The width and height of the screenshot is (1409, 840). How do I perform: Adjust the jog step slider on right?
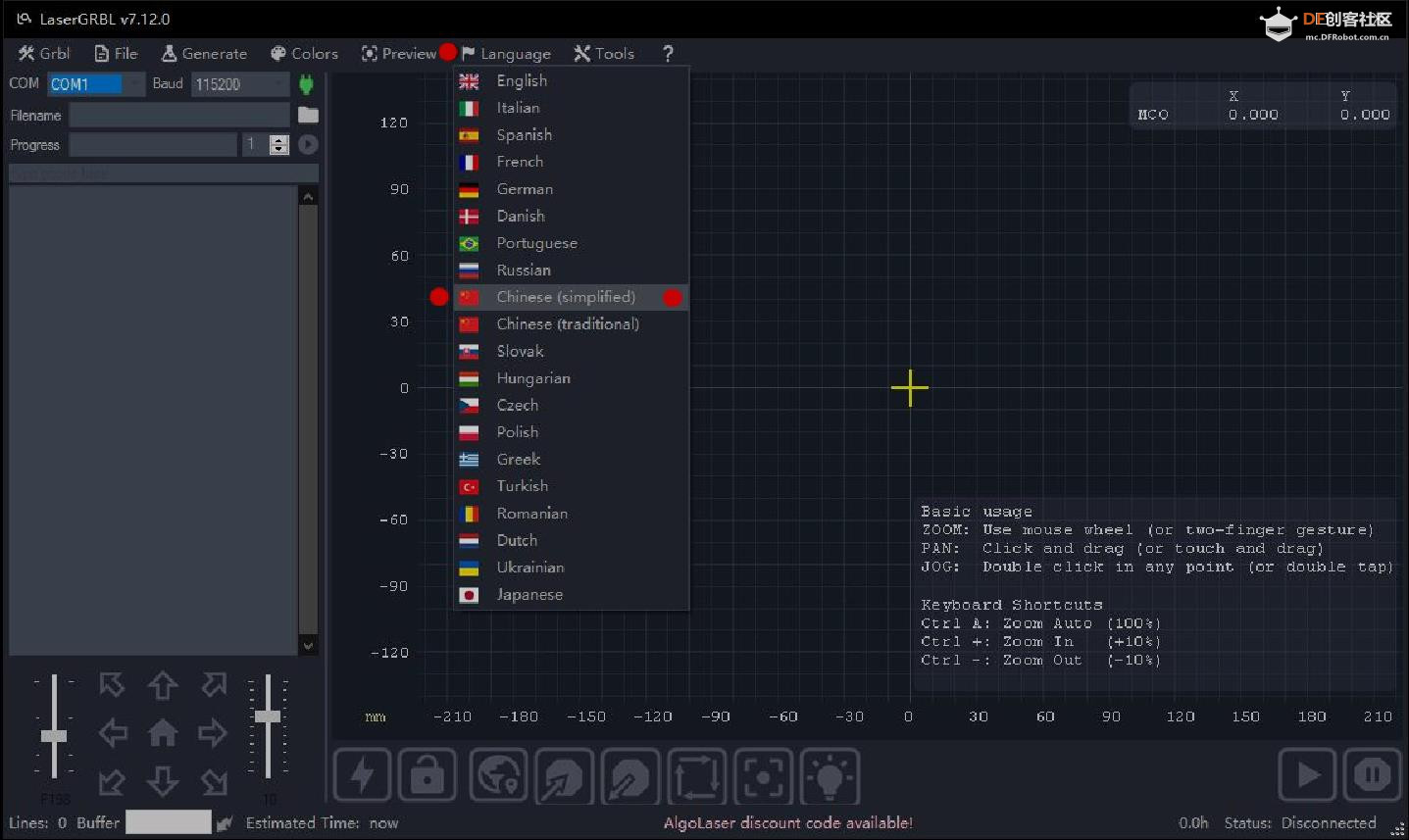(x=268, y=716)
